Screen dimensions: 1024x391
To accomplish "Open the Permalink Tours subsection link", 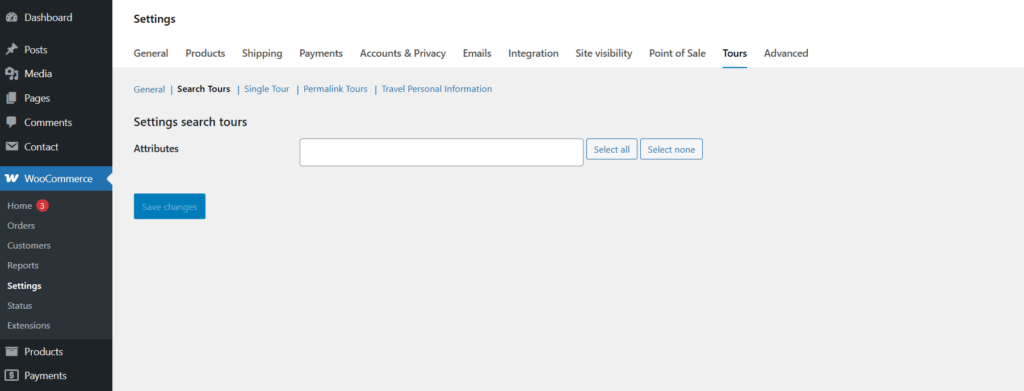I will (x=336, y=89).
